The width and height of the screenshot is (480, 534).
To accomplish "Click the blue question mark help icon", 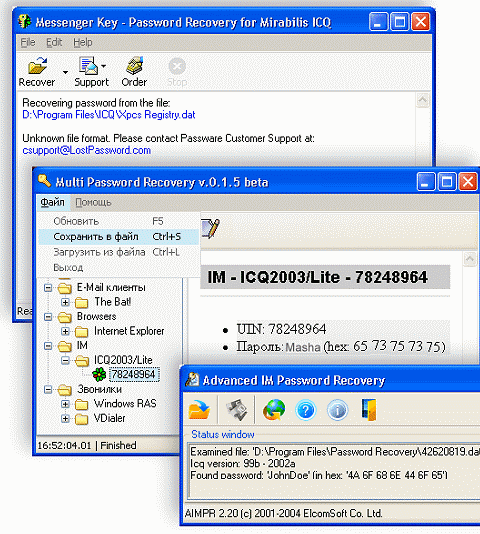I will [306, 410].
